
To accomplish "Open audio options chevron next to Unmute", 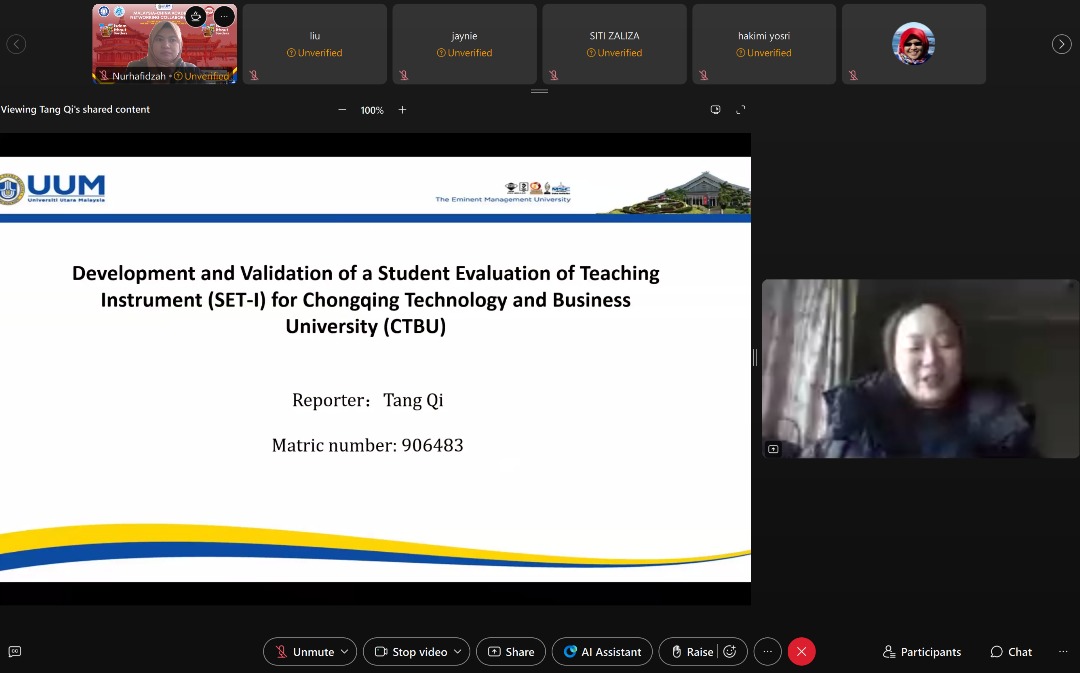I will click(344, 651).
